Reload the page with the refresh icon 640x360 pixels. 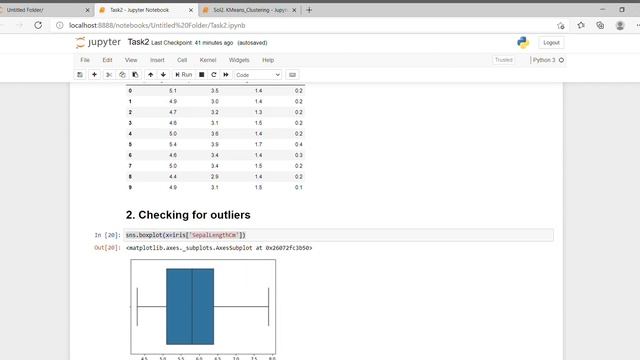point(38,25)
